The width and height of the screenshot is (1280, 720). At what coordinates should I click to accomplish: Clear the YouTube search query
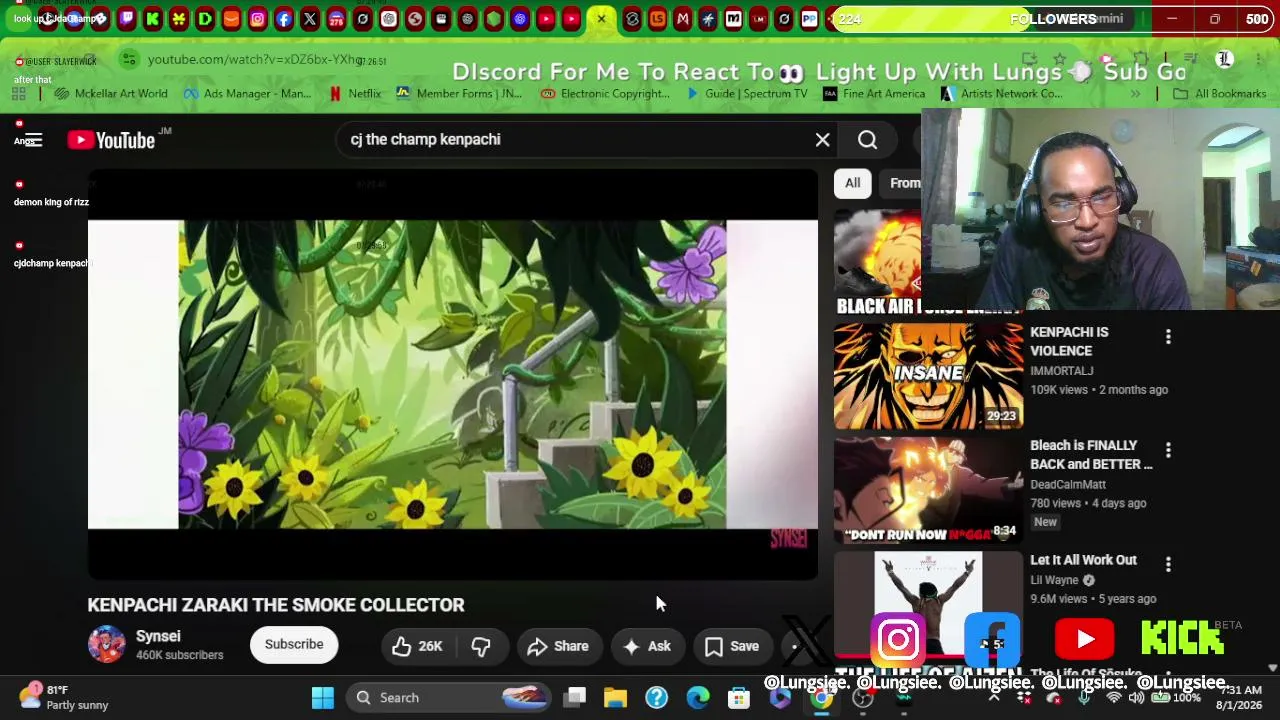point(822,140)
